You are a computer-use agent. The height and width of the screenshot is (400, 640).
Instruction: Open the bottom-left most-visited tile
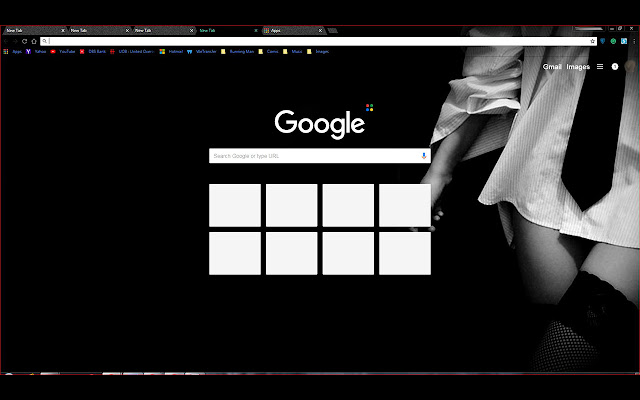click(x=235, y=253)
